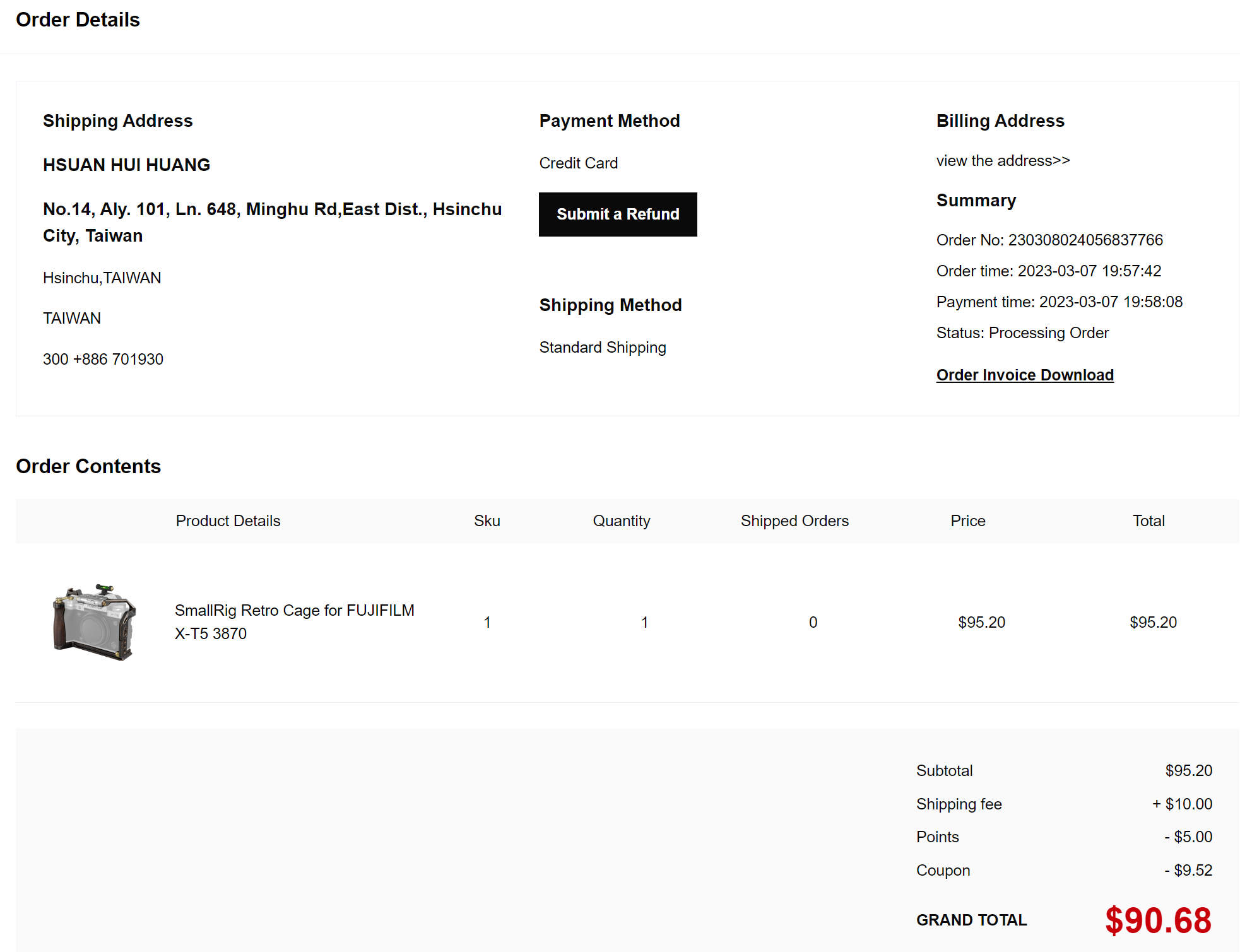1240x952 pixels.
Task: Click the Product Details column header
Action: tap(228, 521)
